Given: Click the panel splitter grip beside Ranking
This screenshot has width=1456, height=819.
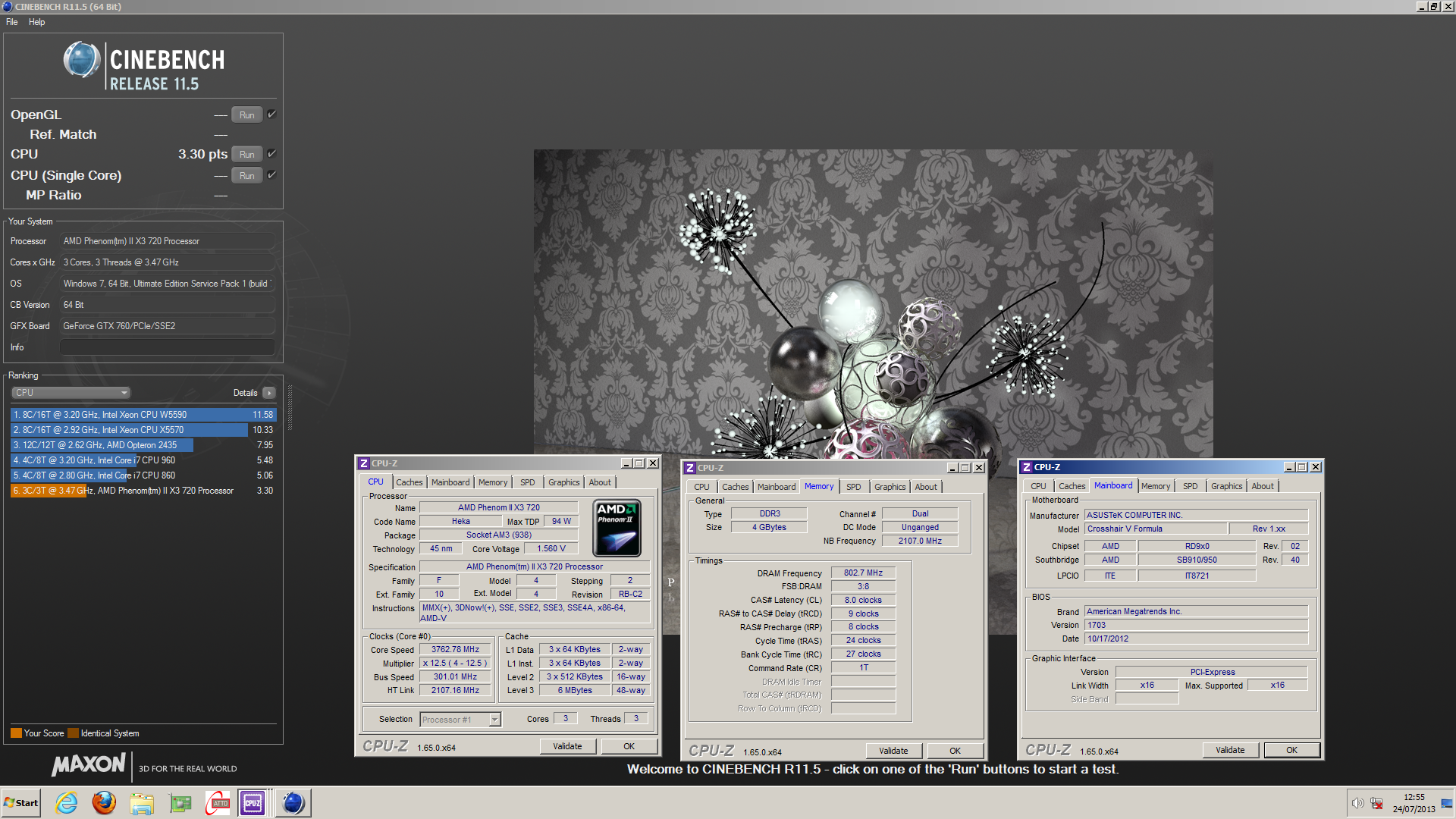Looking at the screenshot, I should click(x=290, y=408).
